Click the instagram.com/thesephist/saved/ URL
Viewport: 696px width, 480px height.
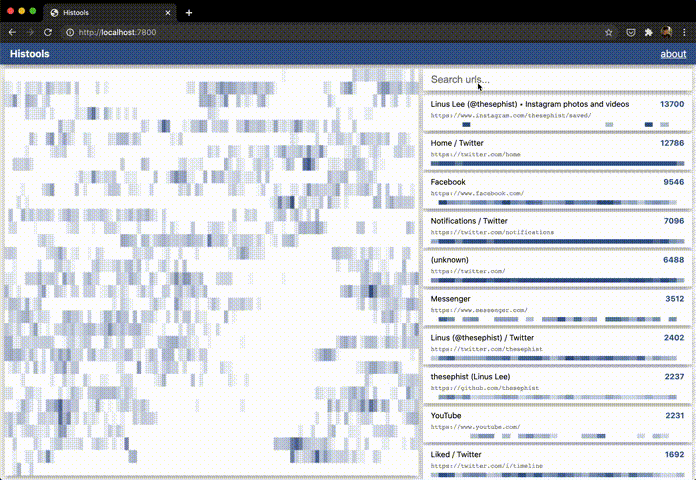pyautogui.click(x=511, y=115)
